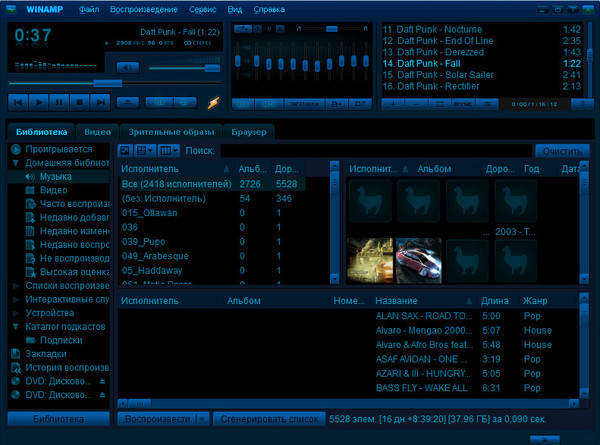
Task: Click the Winamp logo icon in title bar
Action: (11, 9)
